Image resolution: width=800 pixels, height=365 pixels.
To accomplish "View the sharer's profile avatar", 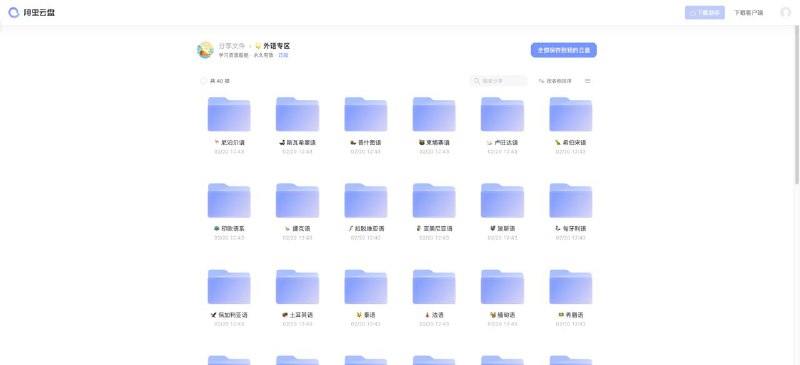I will tap(205, 50).
